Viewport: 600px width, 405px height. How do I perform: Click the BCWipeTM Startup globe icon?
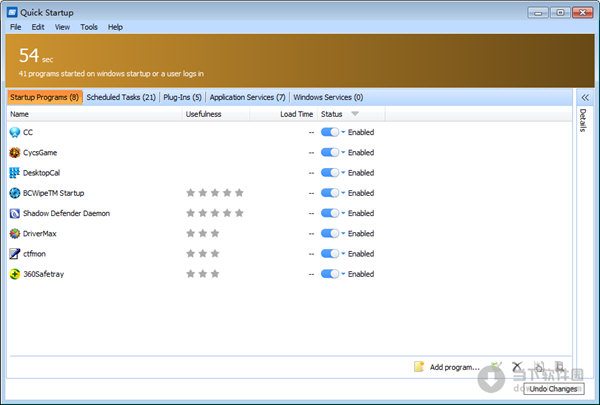(15, 193)
